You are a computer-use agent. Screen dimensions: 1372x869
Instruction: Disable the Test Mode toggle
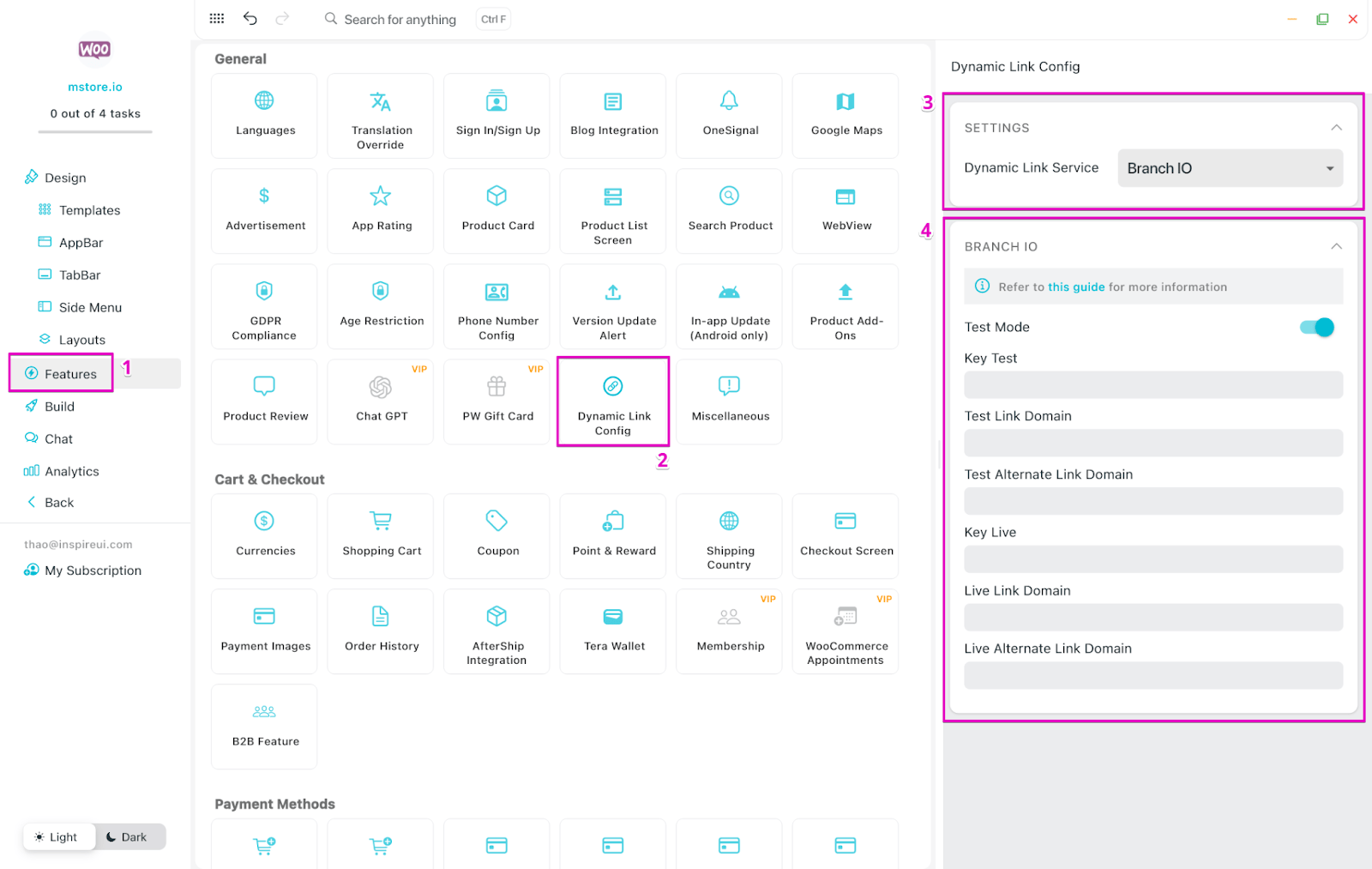(1317, 327)
